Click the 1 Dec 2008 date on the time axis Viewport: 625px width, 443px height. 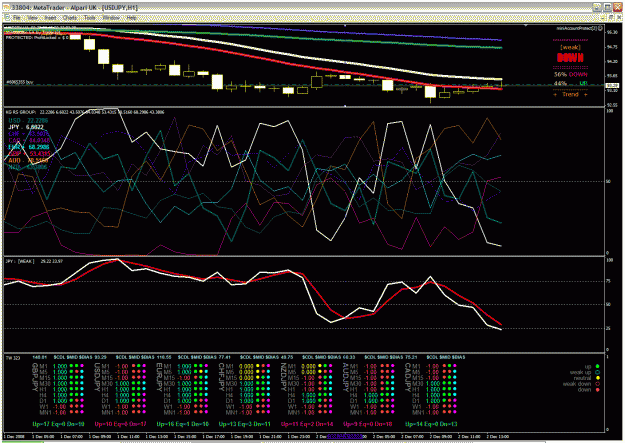coord(14,437)
